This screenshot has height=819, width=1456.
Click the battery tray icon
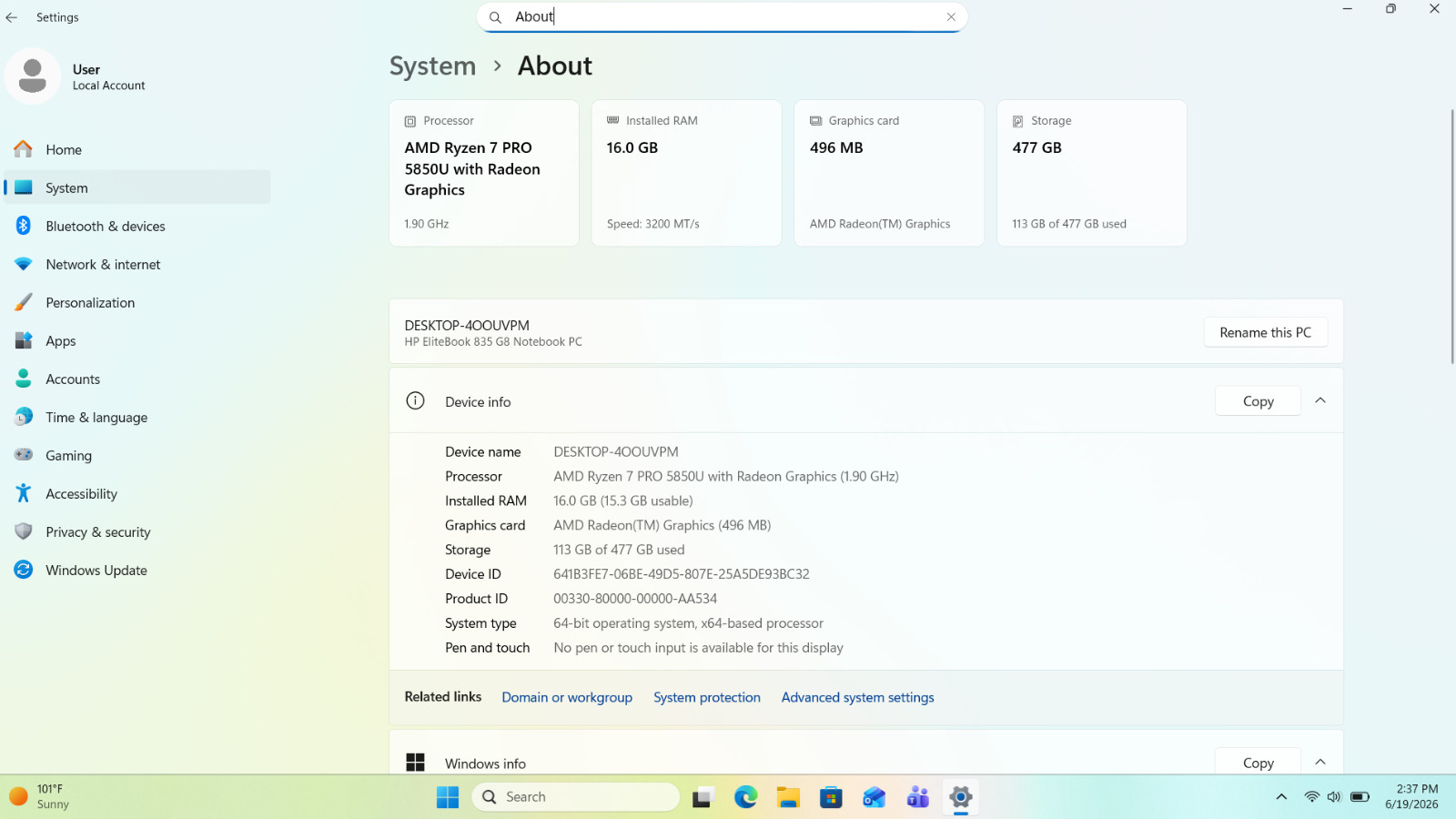coord(1360,797)
